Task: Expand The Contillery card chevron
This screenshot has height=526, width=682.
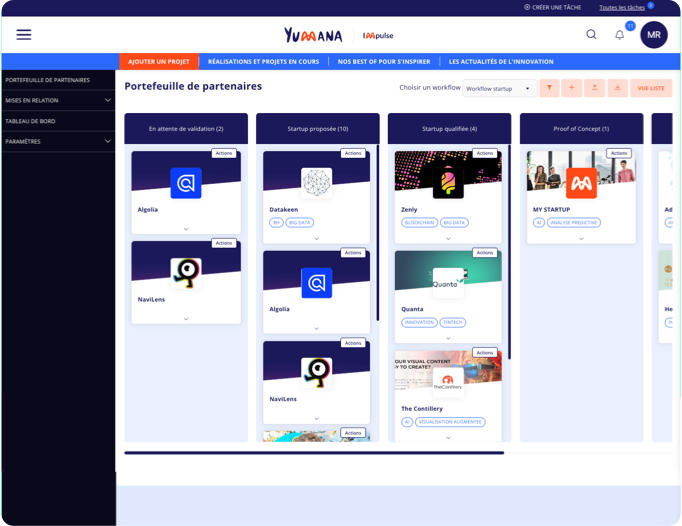Action: point(448,438)
